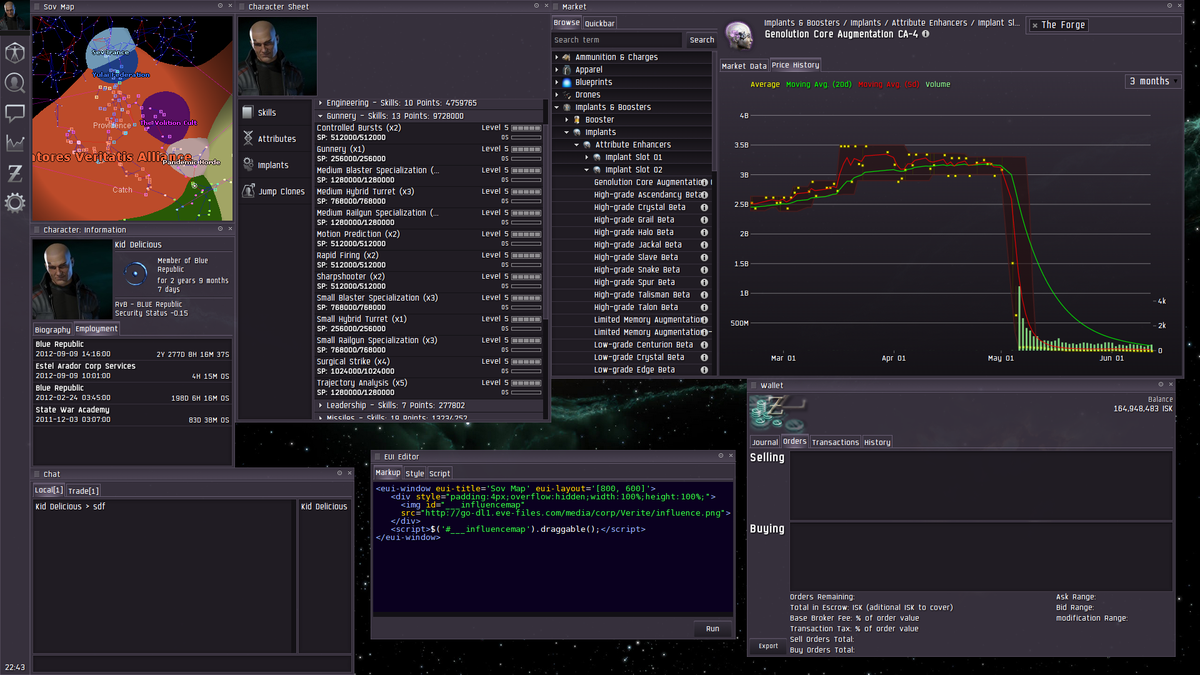Image resolution: width=1200 pixels, height=675 pixels.
Task: Show info for High-grade Jackal Beta
Action: pyautogui.click(x=705, y=245)
